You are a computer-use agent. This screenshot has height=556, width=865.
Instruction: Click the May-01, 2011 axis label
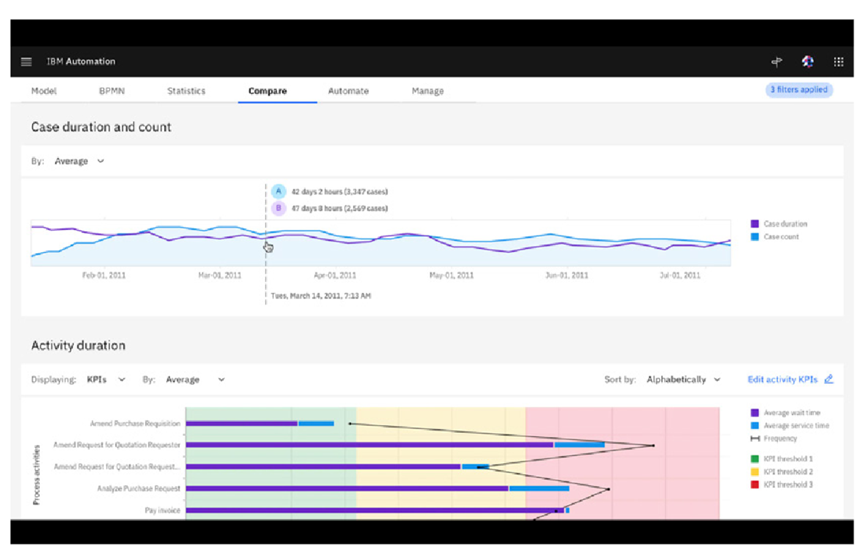451,275
